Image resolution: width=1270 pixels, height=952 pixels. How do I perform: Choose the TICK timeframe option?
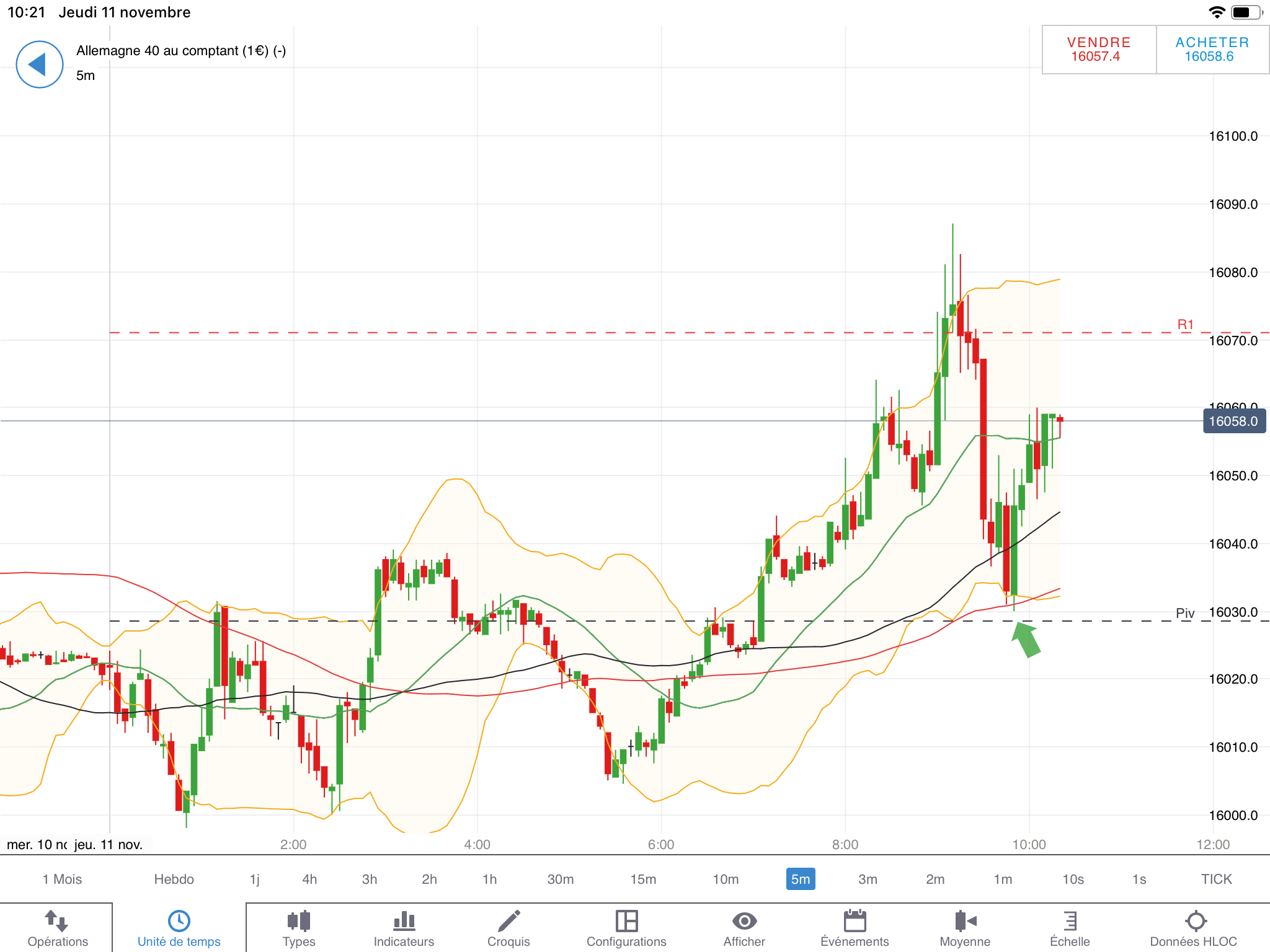coord(1216,879)
